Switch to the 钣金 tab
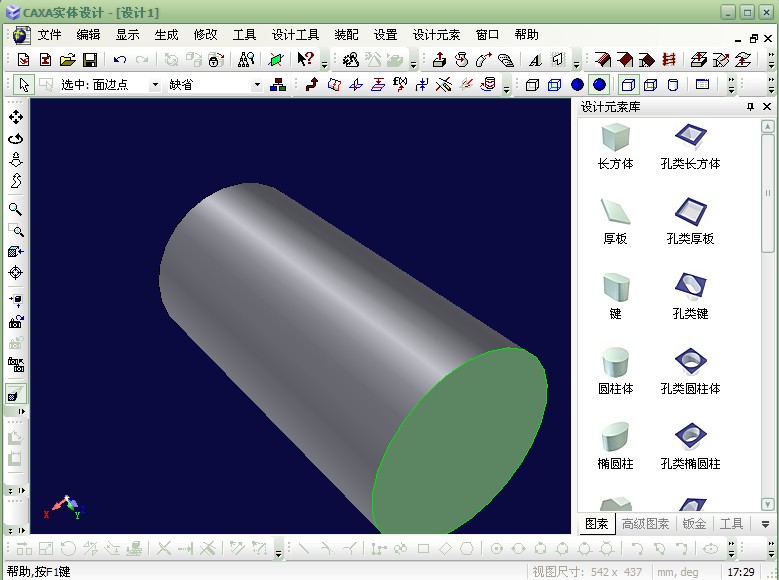779x580 pixels. pyautogui.click(x=694, y=524)
